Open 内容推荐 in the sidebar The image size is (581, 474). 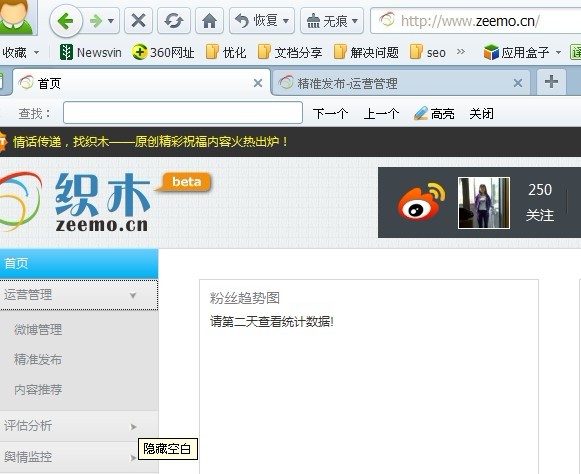[38, 390]
